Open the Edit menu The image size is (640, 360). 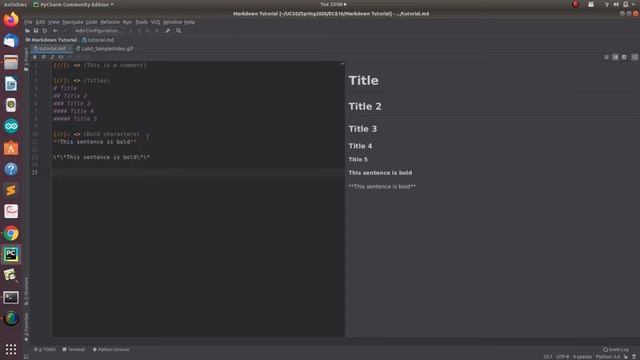click(x=40, y=22)
